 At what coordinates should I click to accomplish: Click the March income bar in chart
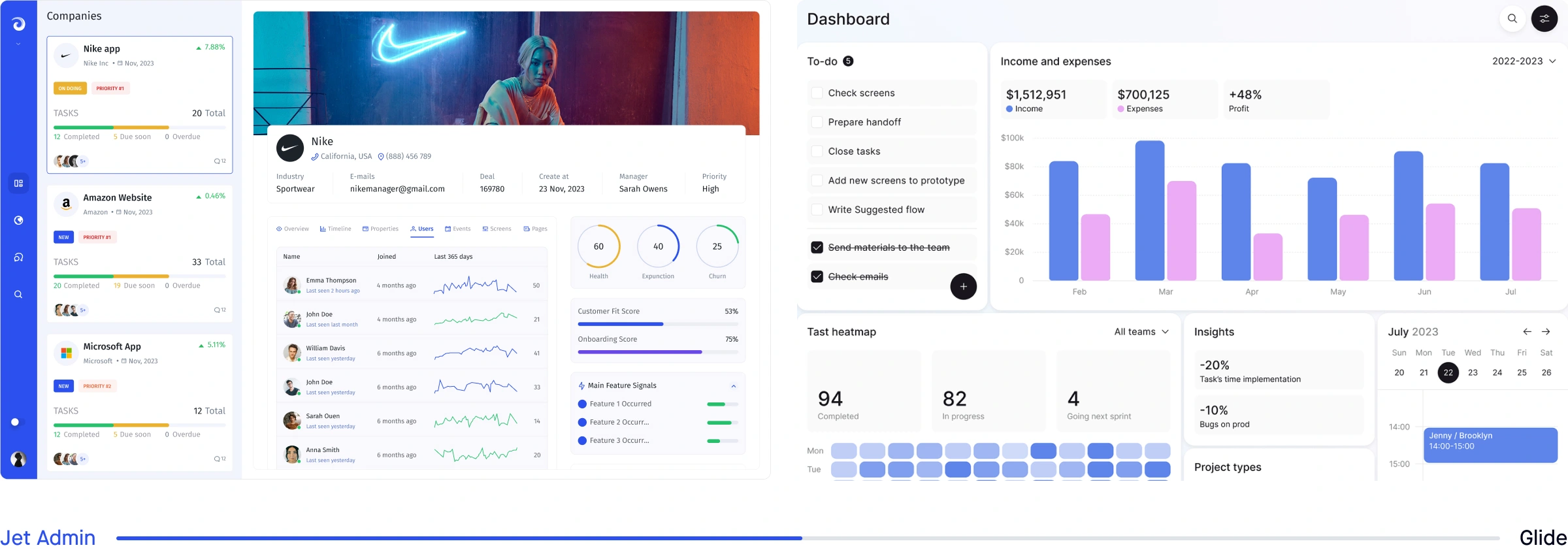pyautogui.click(x=1150, y=210)
